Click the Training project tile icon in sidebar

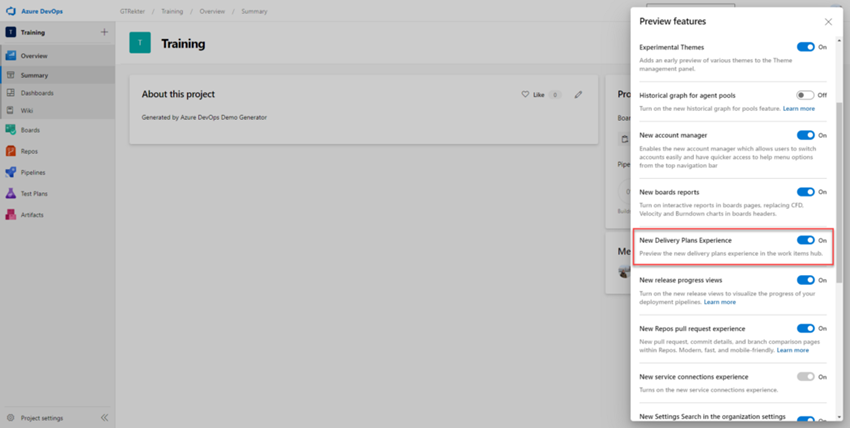pos(10,32)
